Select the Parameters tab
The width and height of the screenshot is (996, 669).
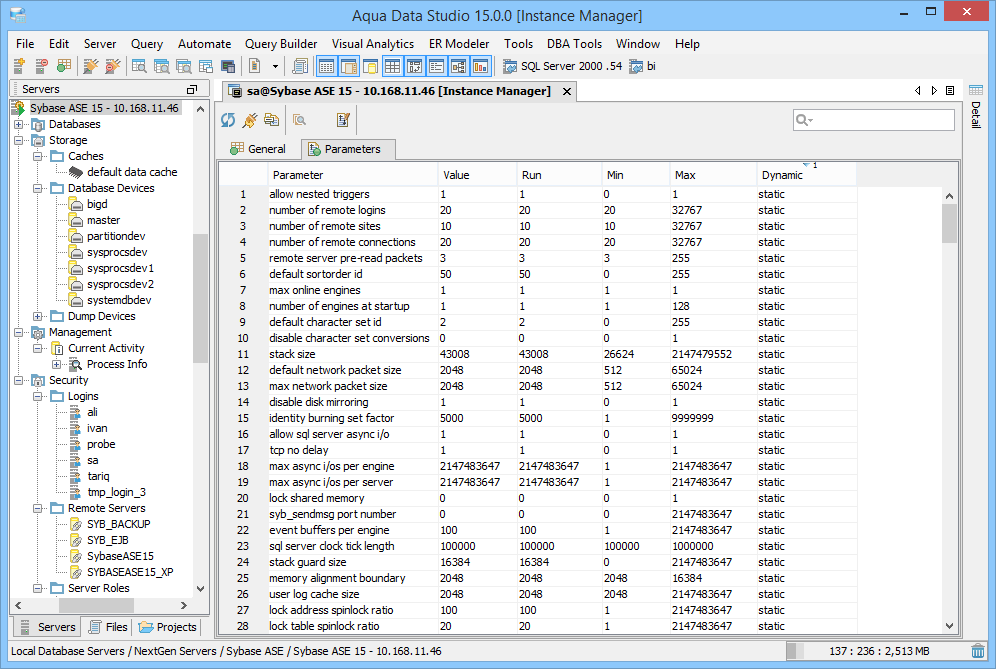[348, 149]
